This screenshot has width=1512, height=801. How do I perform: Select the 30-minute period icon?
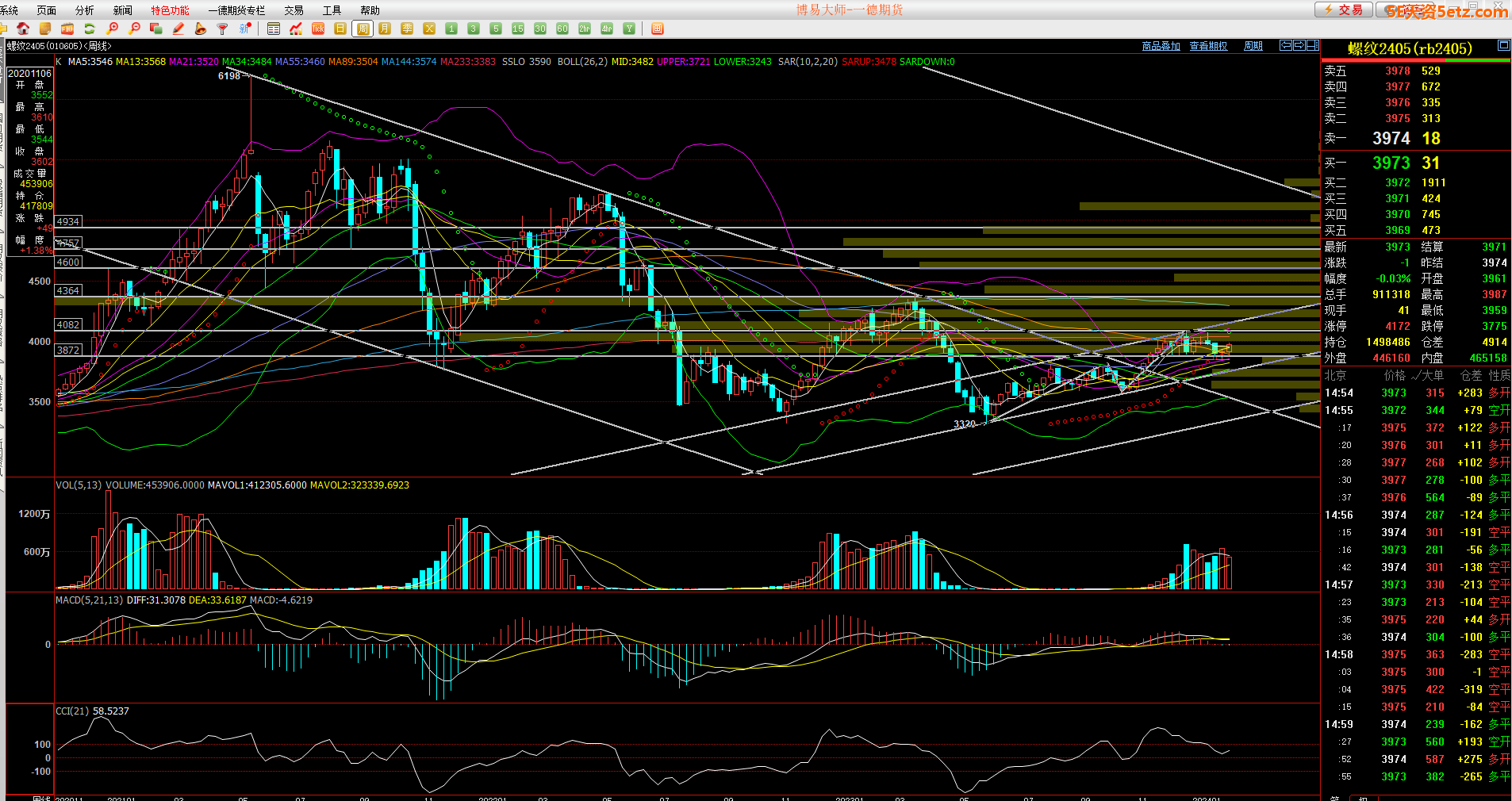(540, 29)
